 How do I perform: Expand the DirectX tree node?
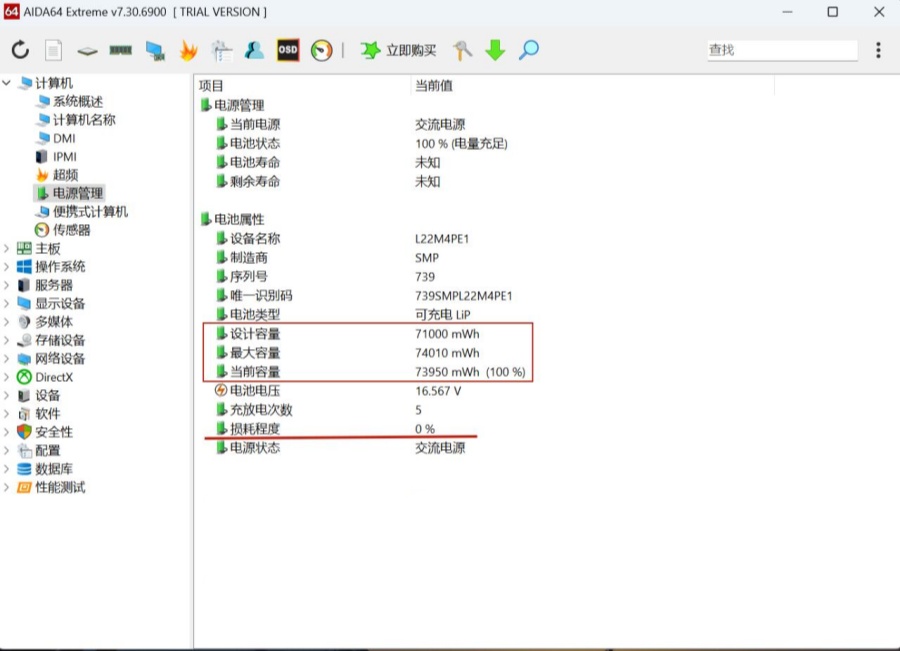point(6,377)
